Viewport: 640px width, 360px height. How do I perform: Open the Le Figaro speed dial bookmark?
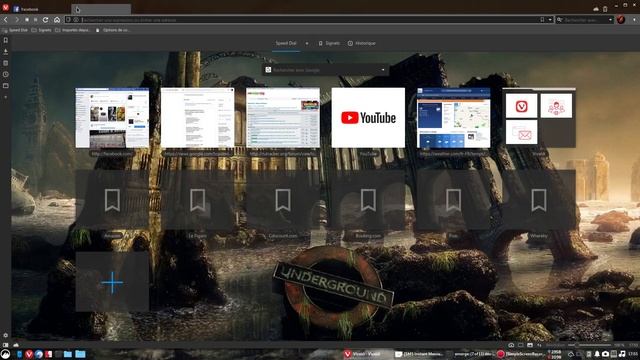198,200
